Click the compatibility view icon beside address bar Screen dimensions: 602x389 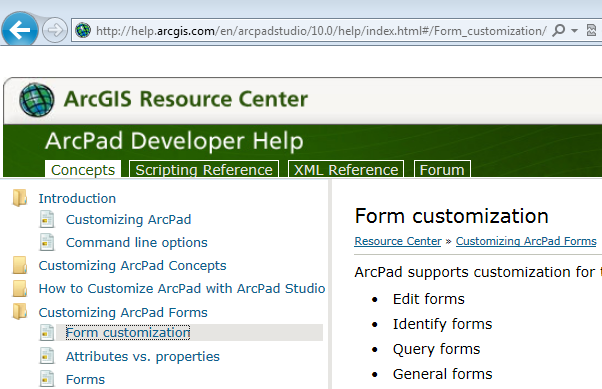click(x=592, y=30)
